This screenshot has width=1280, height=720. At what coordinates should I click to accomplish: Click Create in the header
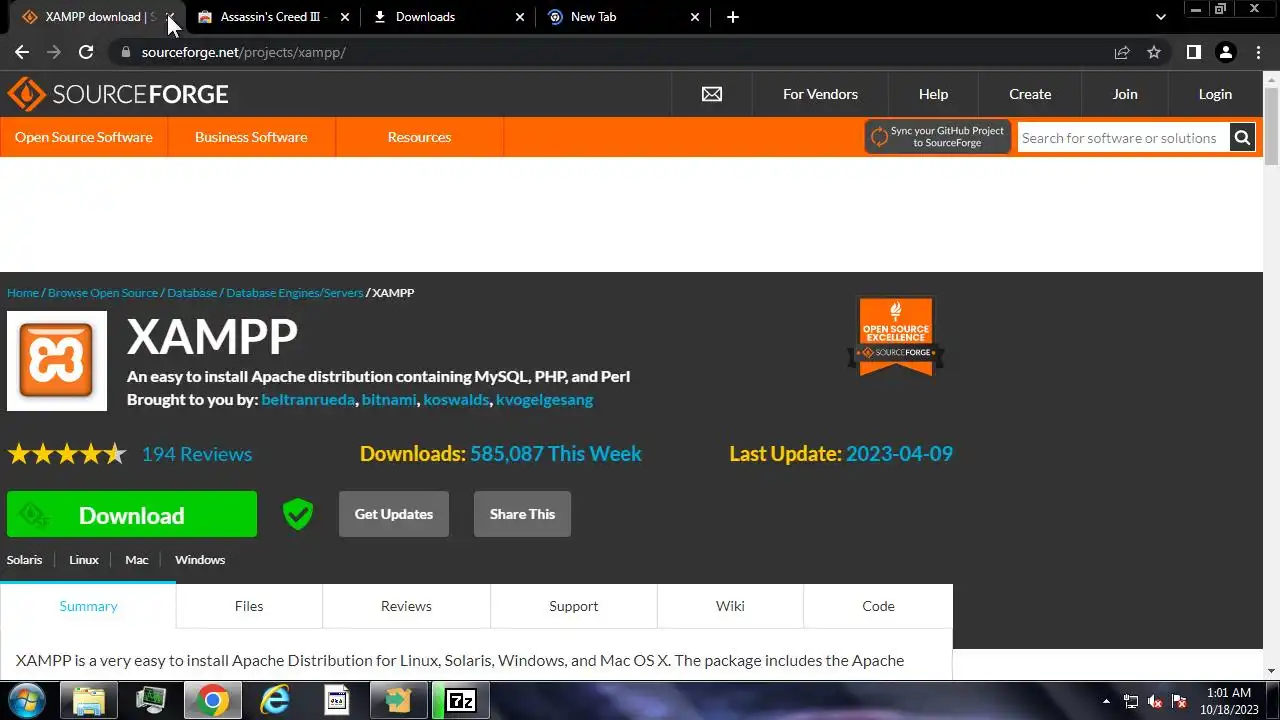coord(1030,94)
